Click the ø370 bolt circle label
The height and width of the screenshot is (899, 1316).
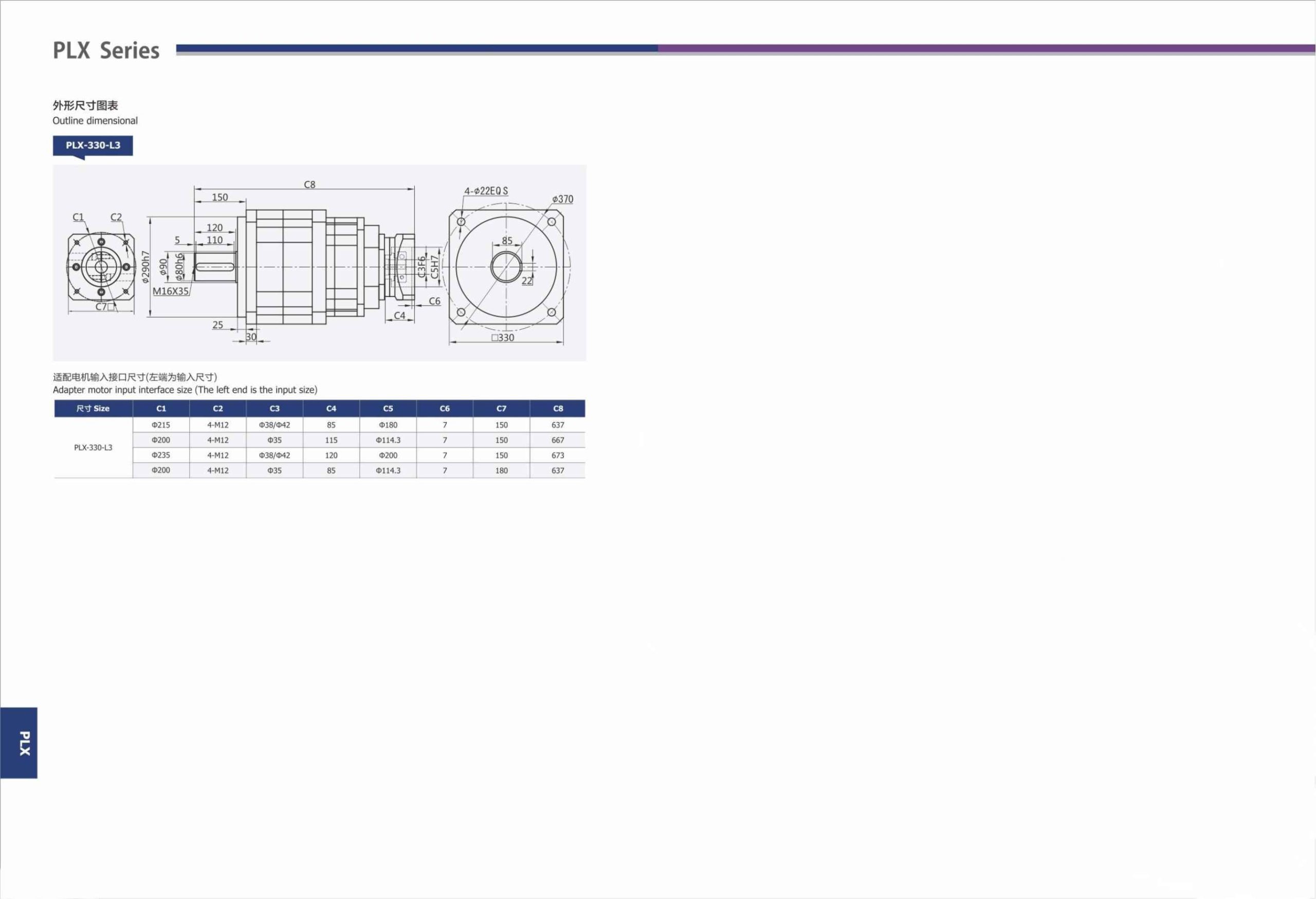(x=563, y=199)
